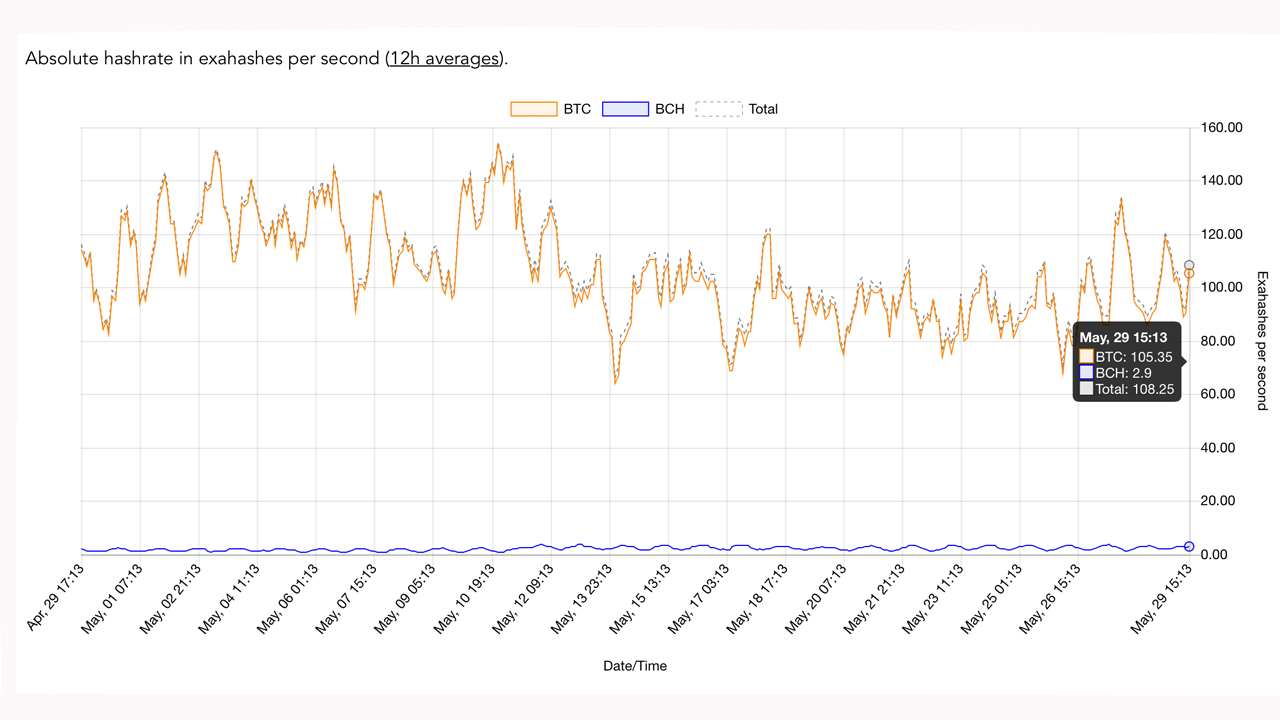Click the "May, 10 19:13" x-axis label
This screenshot has height=720, width=1280.
click(465, 599)
